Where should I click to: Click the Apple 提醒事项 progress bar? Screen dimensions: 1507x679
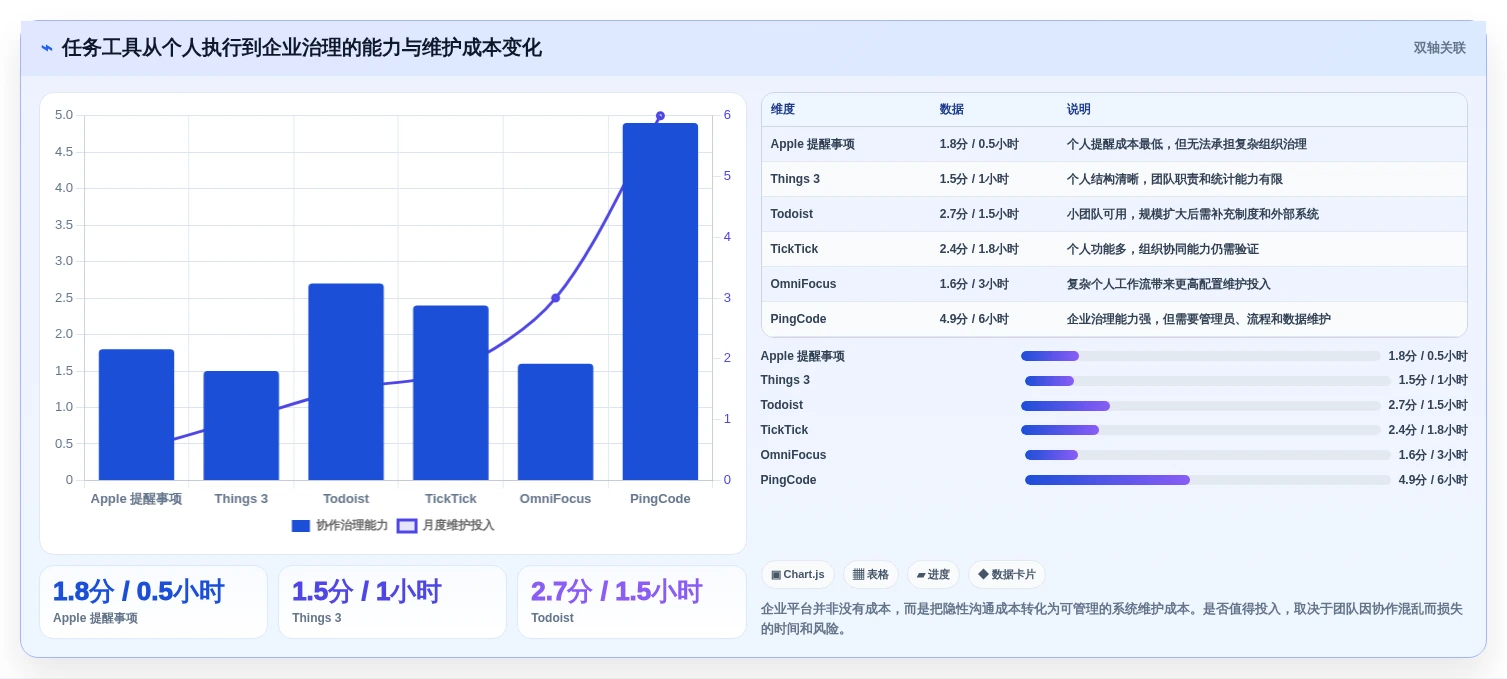coord(1200,356)
